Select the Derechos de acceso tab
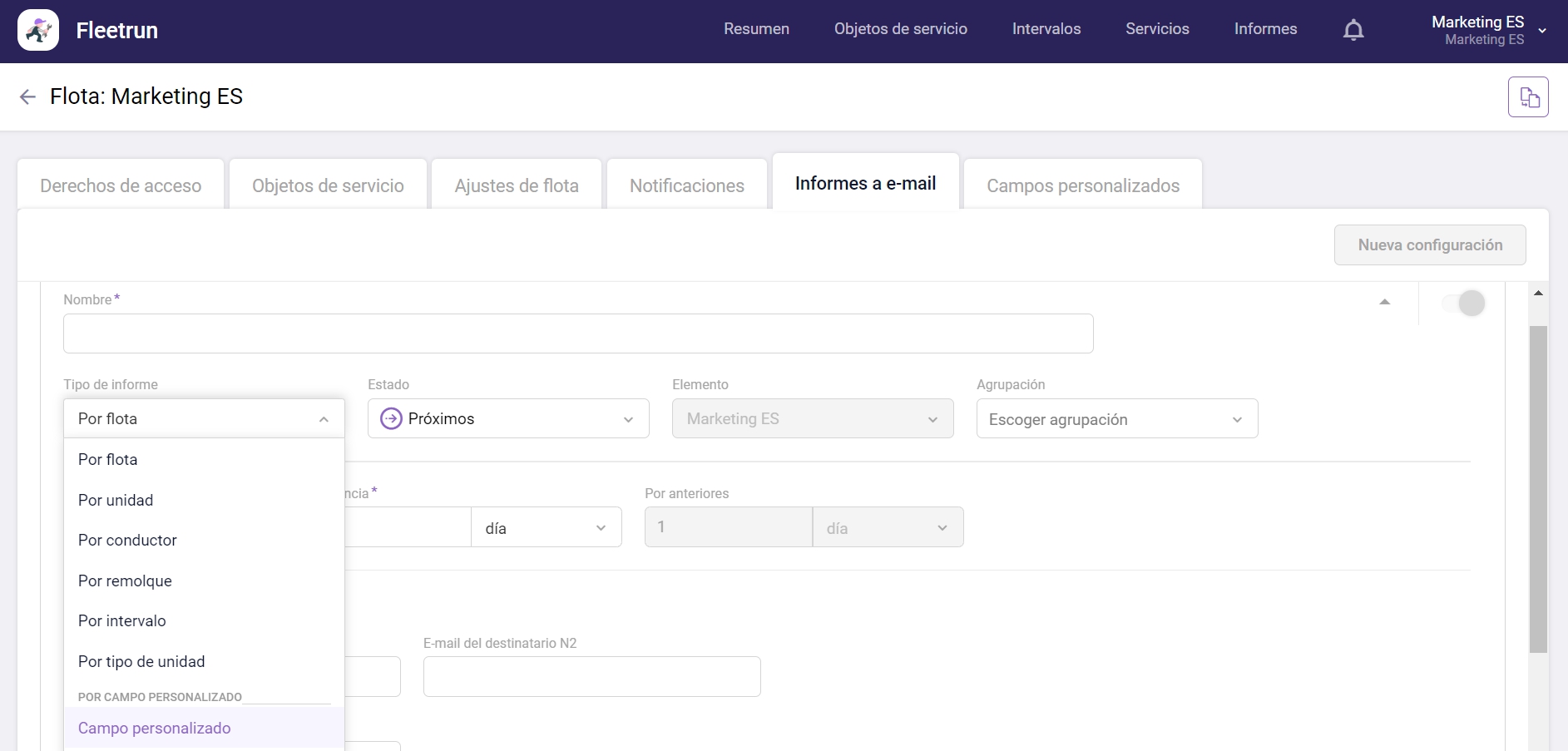This screenshot has width=1568, height=751. [120, 185]
